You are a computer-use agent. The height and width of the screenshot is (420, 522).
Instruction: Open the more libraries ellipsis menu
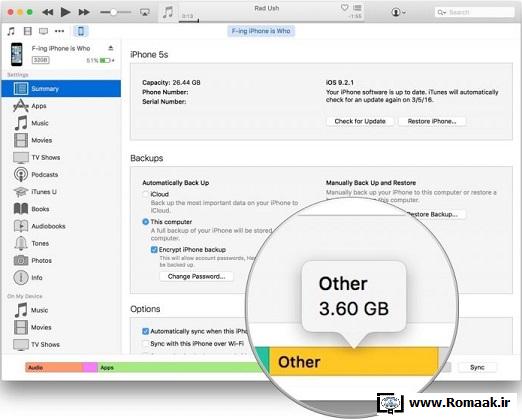tap(59, 31)
